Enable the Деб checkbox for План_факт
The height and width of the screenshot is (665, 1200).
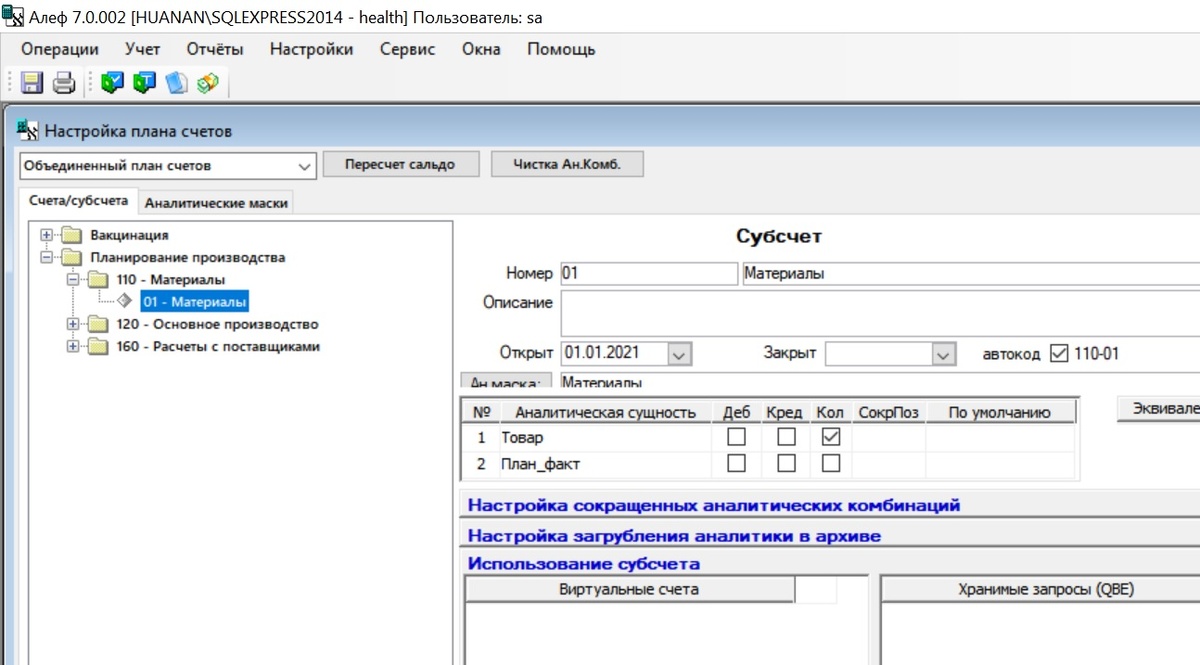735,463
